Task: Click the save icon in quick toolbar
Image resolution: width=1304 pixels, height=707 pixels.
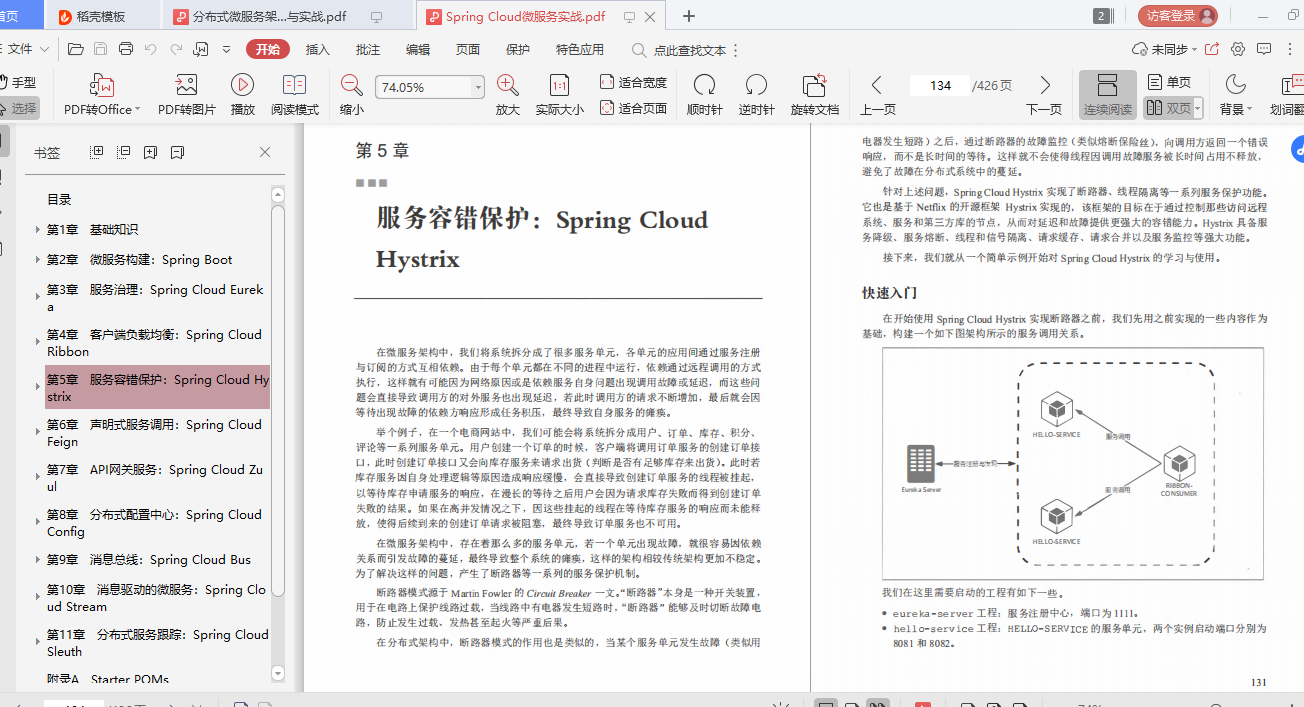Action: pos(100,49)
